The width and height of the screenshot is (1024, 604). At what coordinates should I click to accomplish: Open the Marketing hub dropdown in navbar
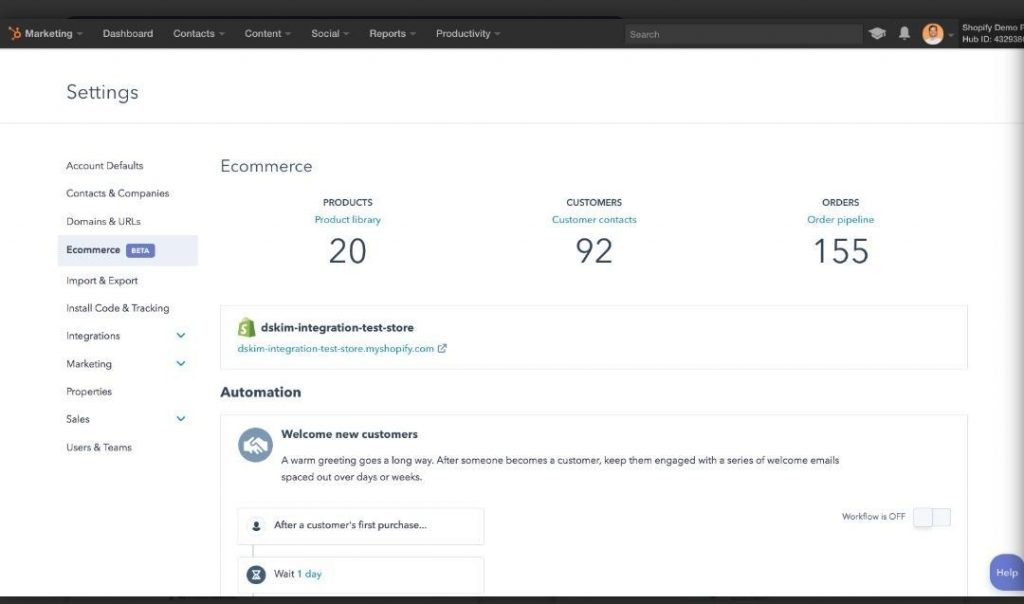54,33
